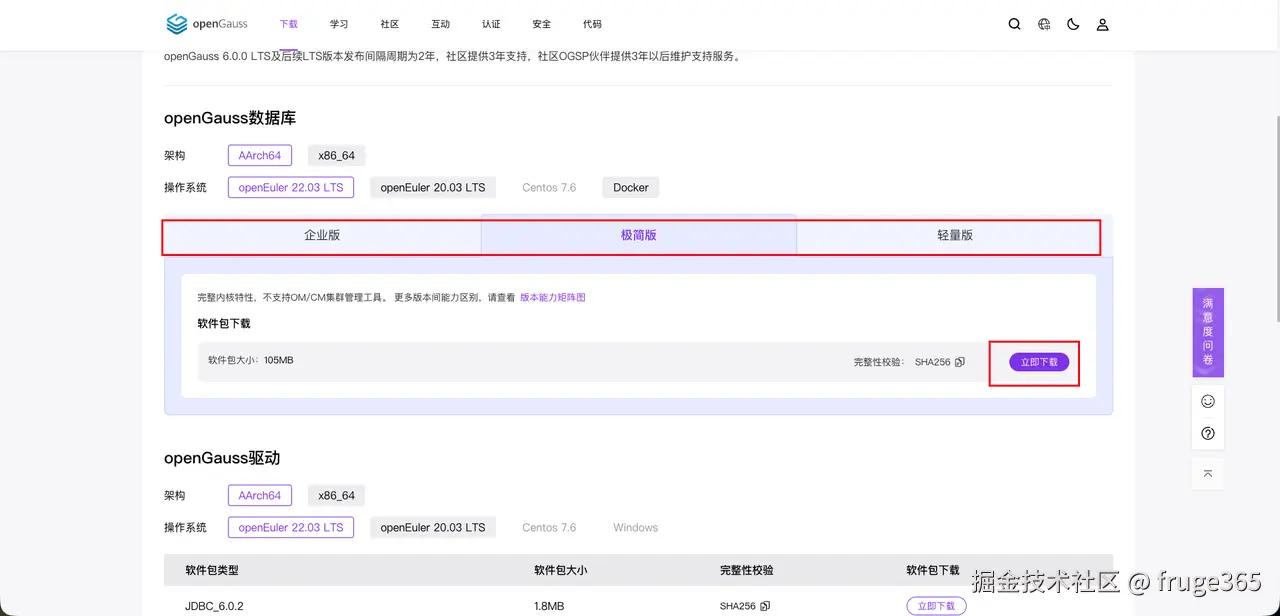This screenshot has width=1280, height=616.
Task: Choose Windows for driver
Action: [x=636, y=527]
